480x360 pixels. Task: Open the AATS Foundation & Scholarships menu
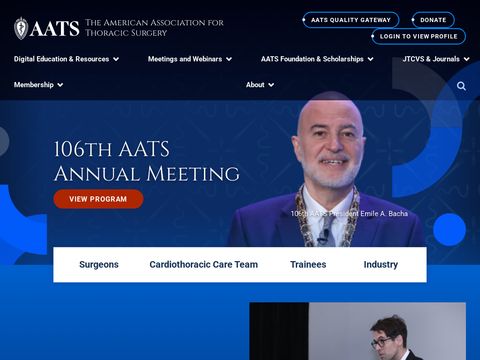click(312, 59)
